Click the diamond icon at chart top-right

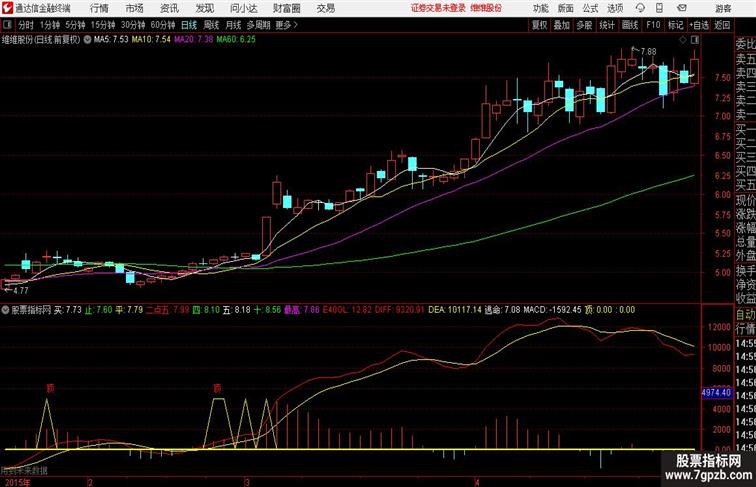[x=683, y=40]
